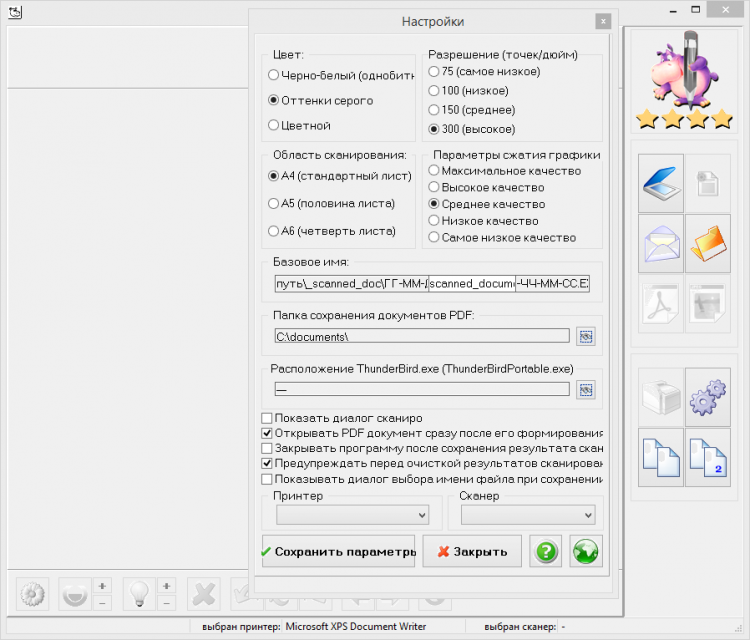Click Сохранить параметры button
This screenshot has width=750, height=640.
[x=338, y=552]
